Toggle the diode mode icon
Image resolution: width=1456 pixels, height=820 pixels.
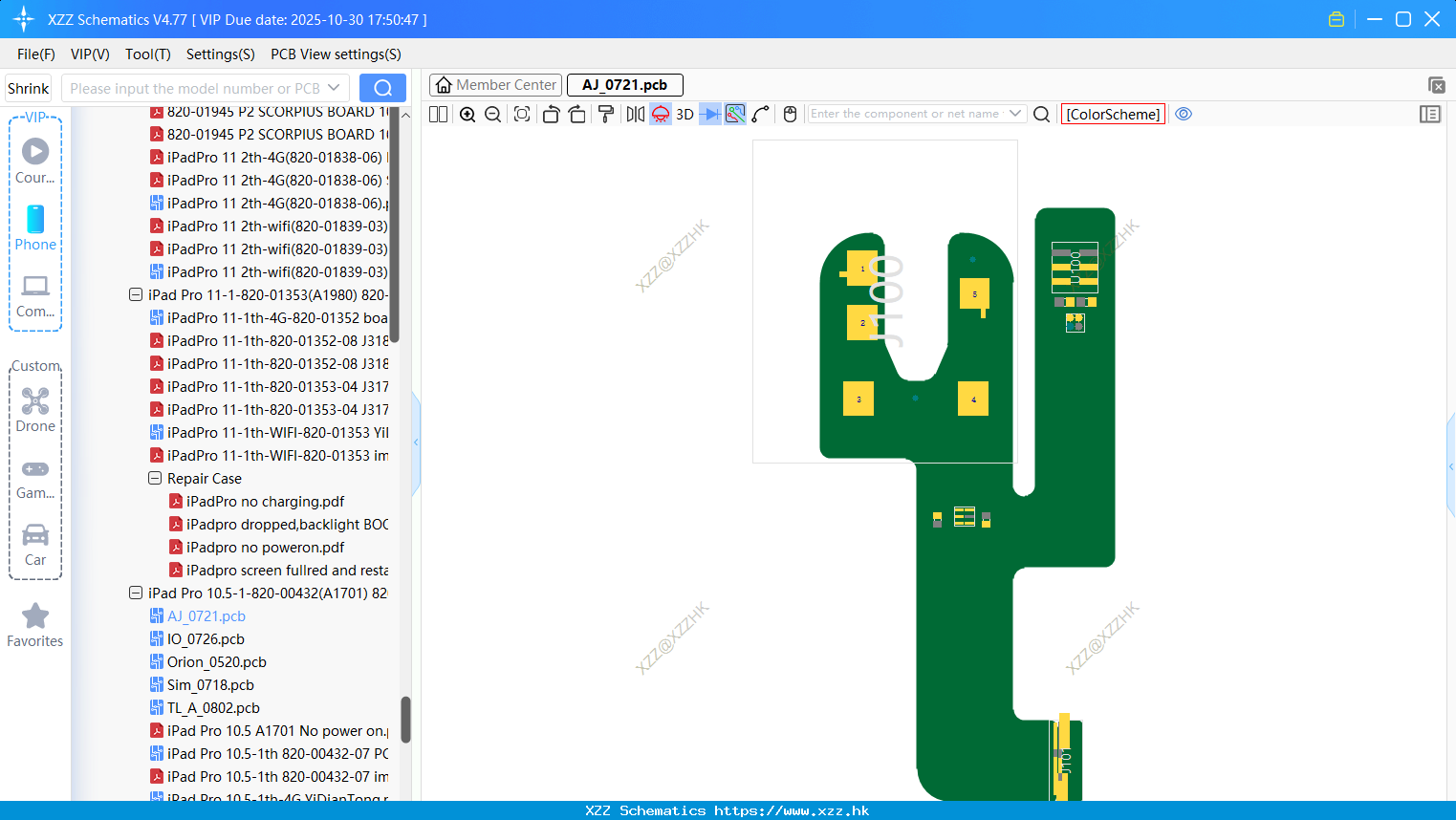tap(709, 114)
